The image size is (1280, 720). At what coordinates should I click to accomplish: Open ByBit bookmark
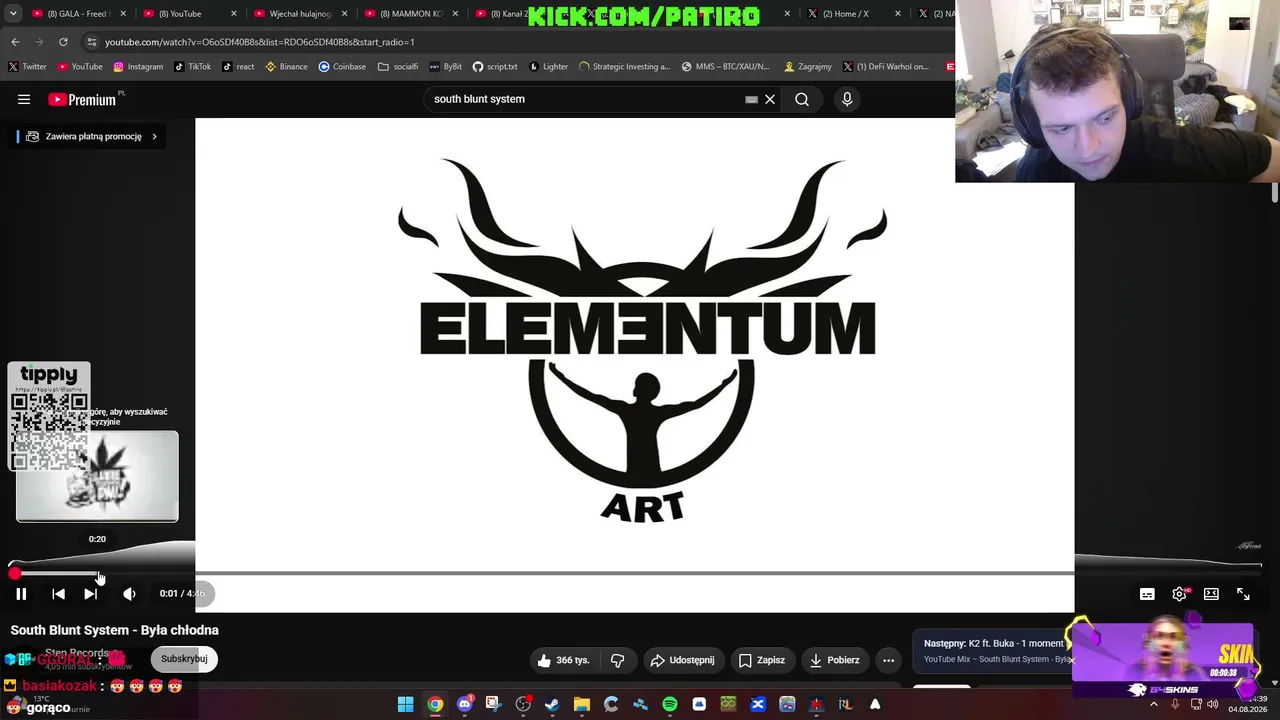point(446,67)
